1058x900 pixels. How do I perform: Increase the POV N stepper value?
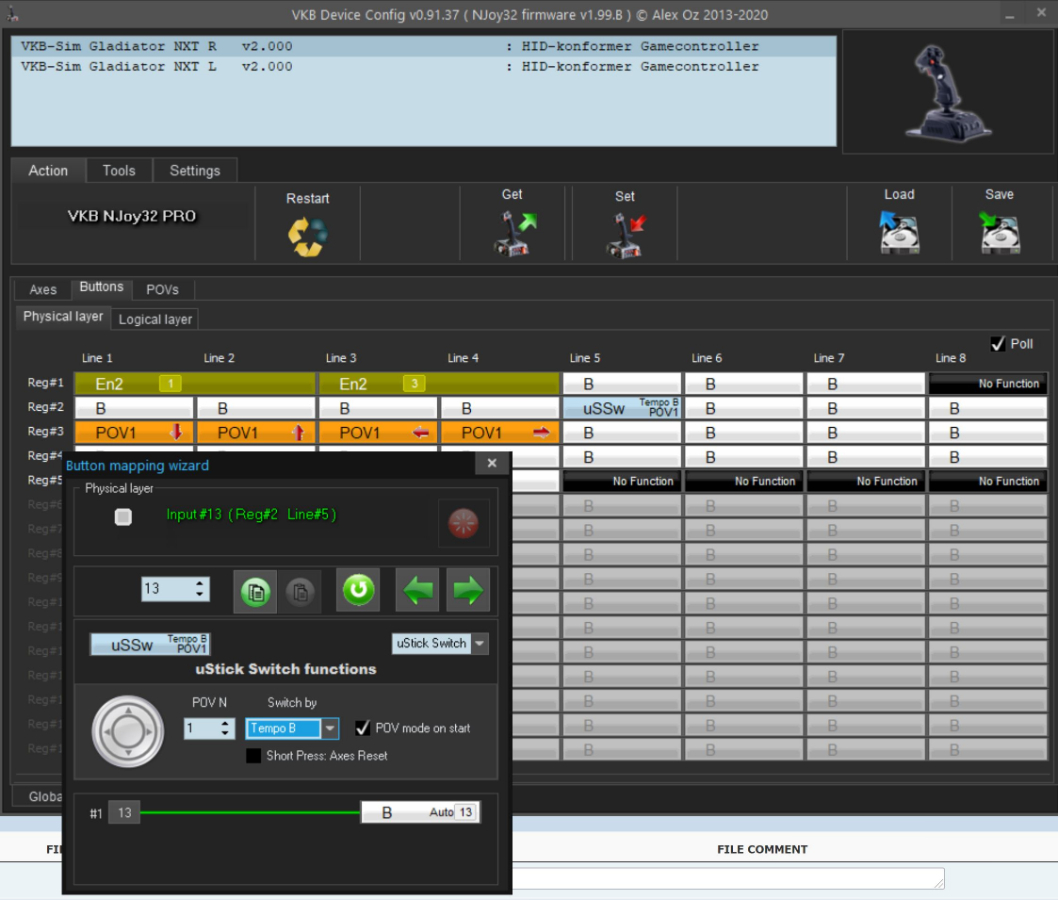(x=225, y=723)
